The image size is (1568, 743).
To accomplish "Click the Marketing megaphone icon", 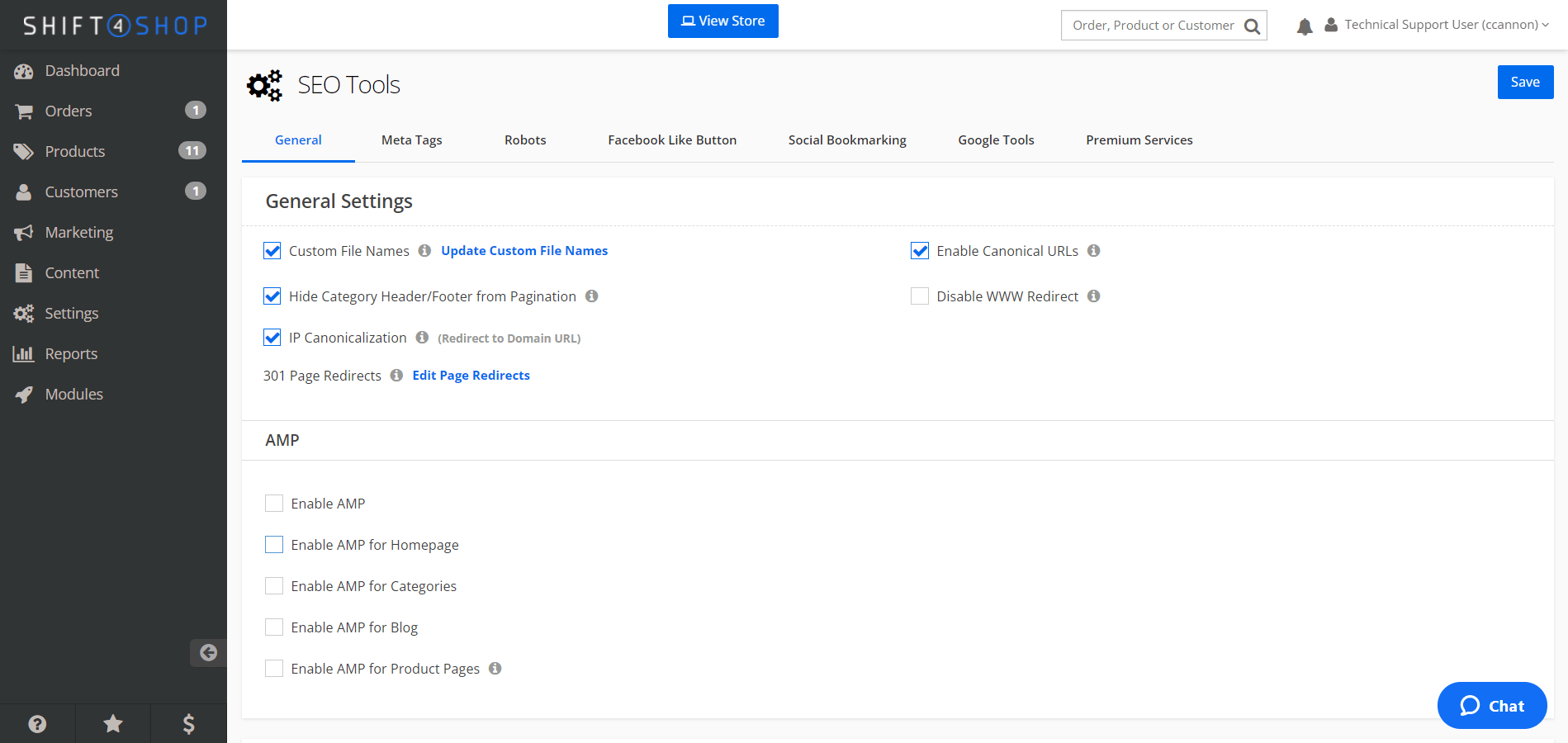I will 24,232.
